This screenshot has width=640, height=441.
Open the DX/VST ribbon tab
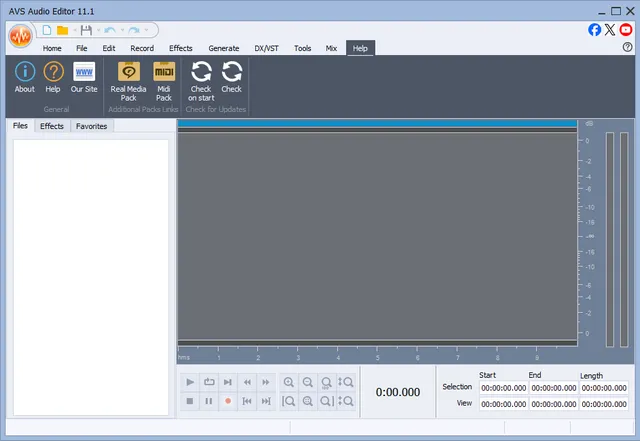pyautogui.click(x=267, y=48)
